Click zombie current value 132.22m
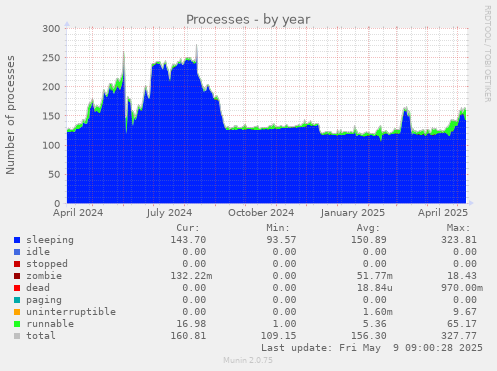Screen dimensions: 497x371 (x=191, y=276)
